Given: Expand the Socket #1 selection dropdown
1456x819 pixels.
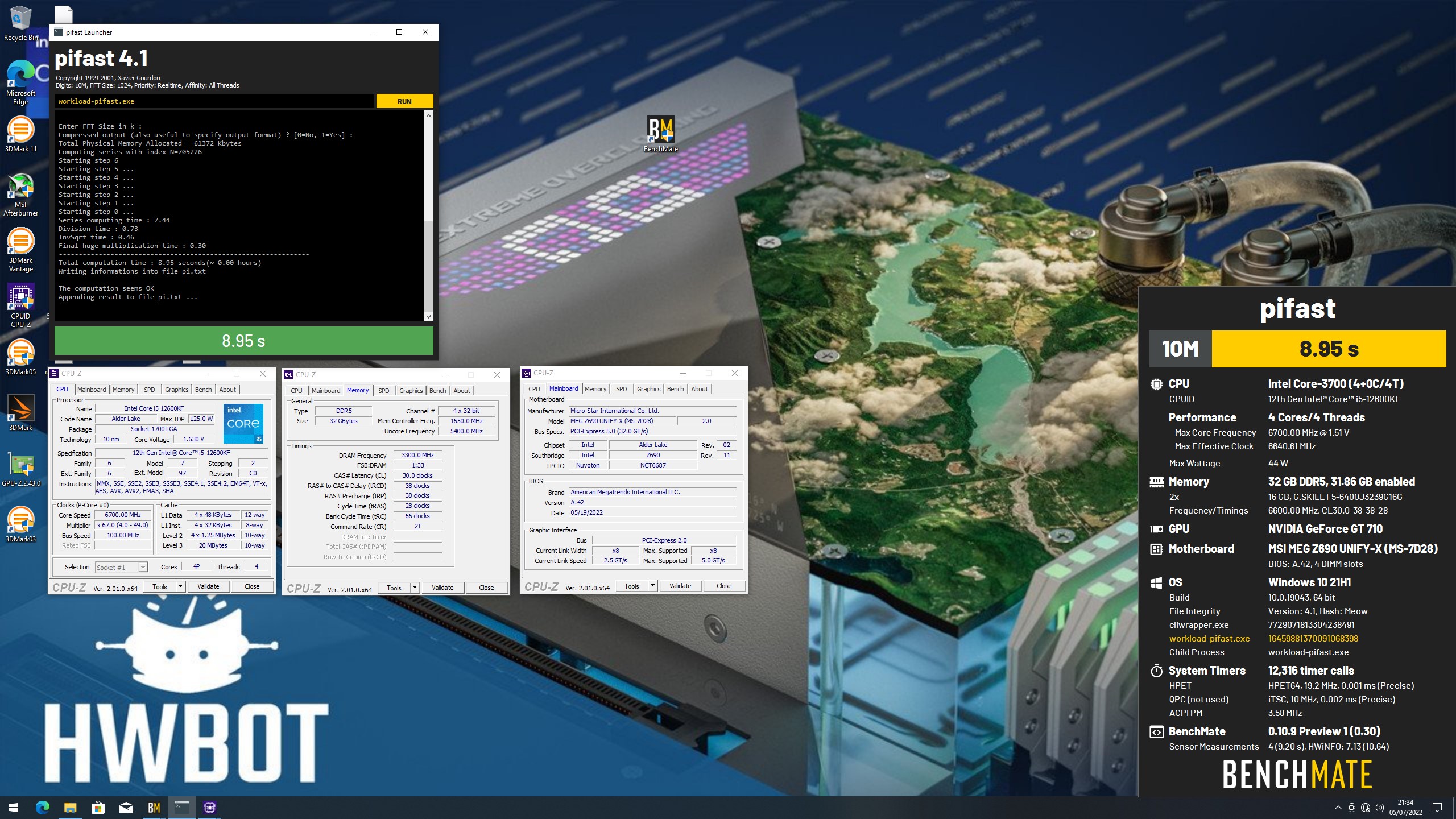Looking at the screenshot, I should coord(143,568).
